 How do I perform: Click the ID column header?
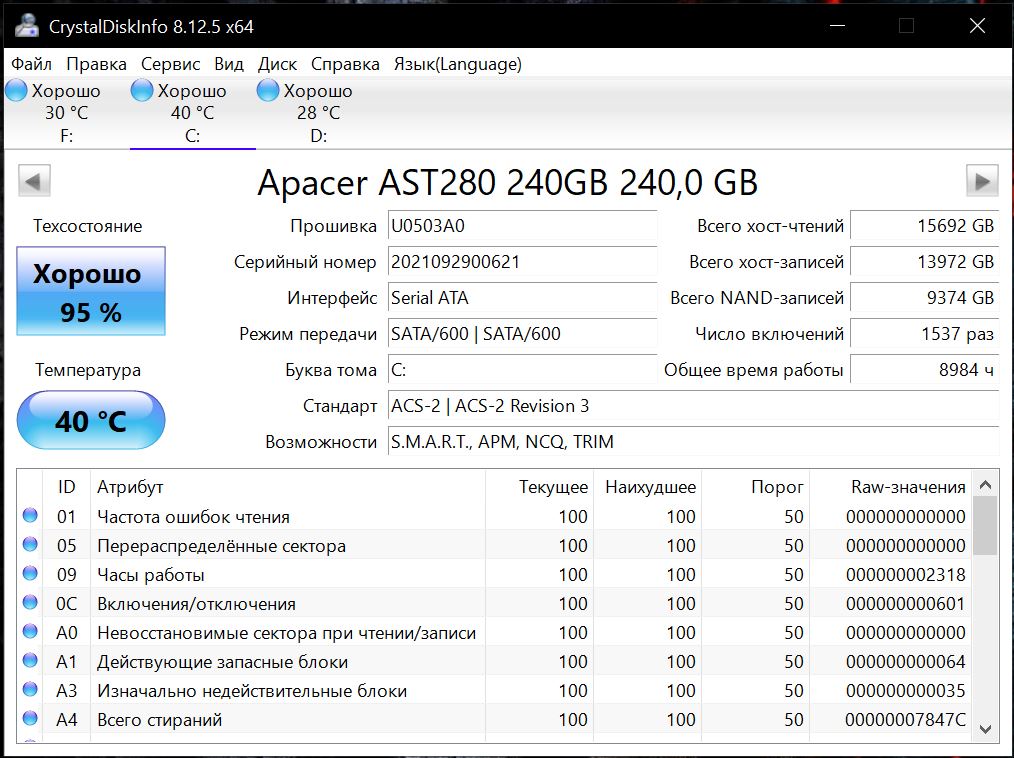(x=67, y=486)
